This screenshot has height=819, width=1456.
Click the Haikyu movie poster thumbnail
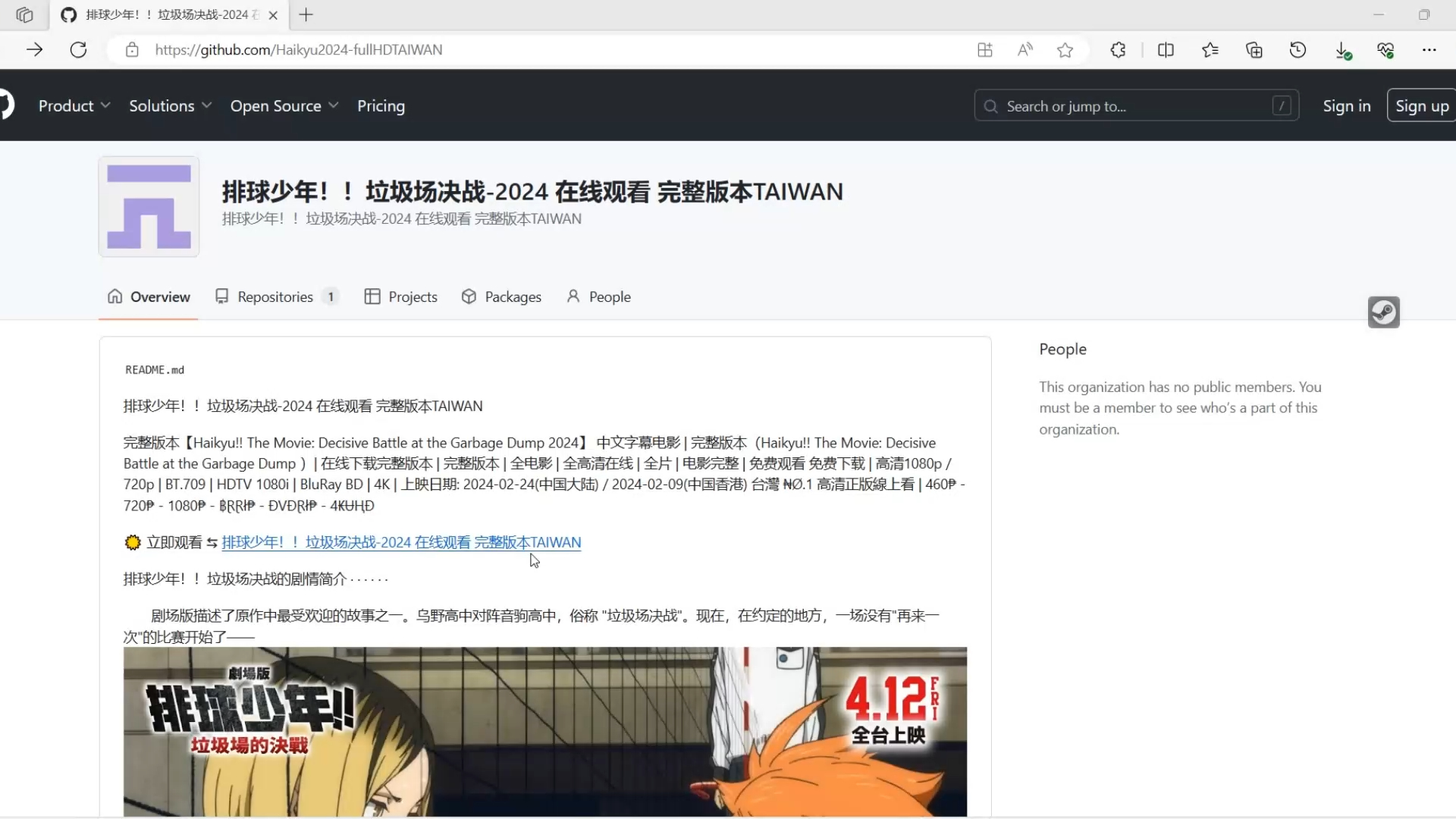[545, 732]
